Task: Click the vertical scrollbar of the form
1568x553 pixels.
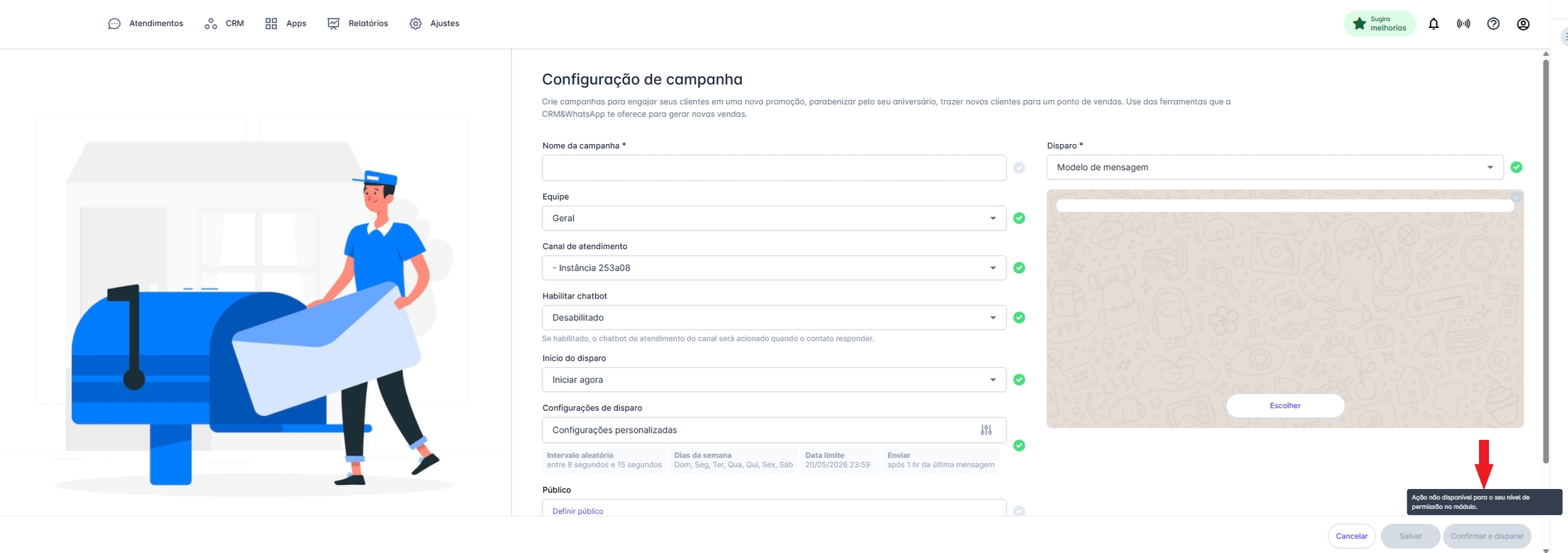Action: (1546, 262)
